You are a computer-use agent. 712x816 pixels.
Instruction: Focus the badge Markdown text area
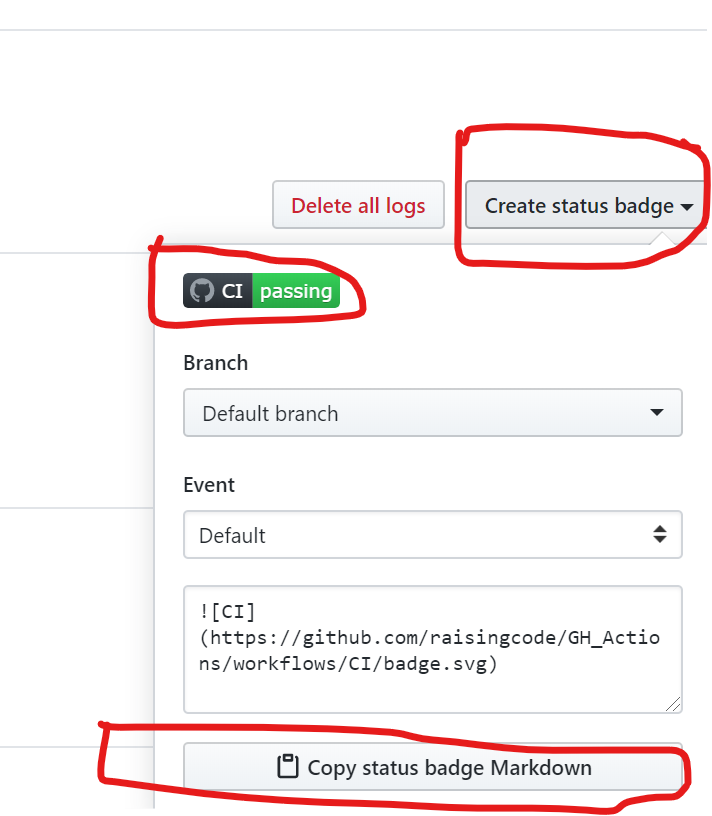click(x=433, y=649)
